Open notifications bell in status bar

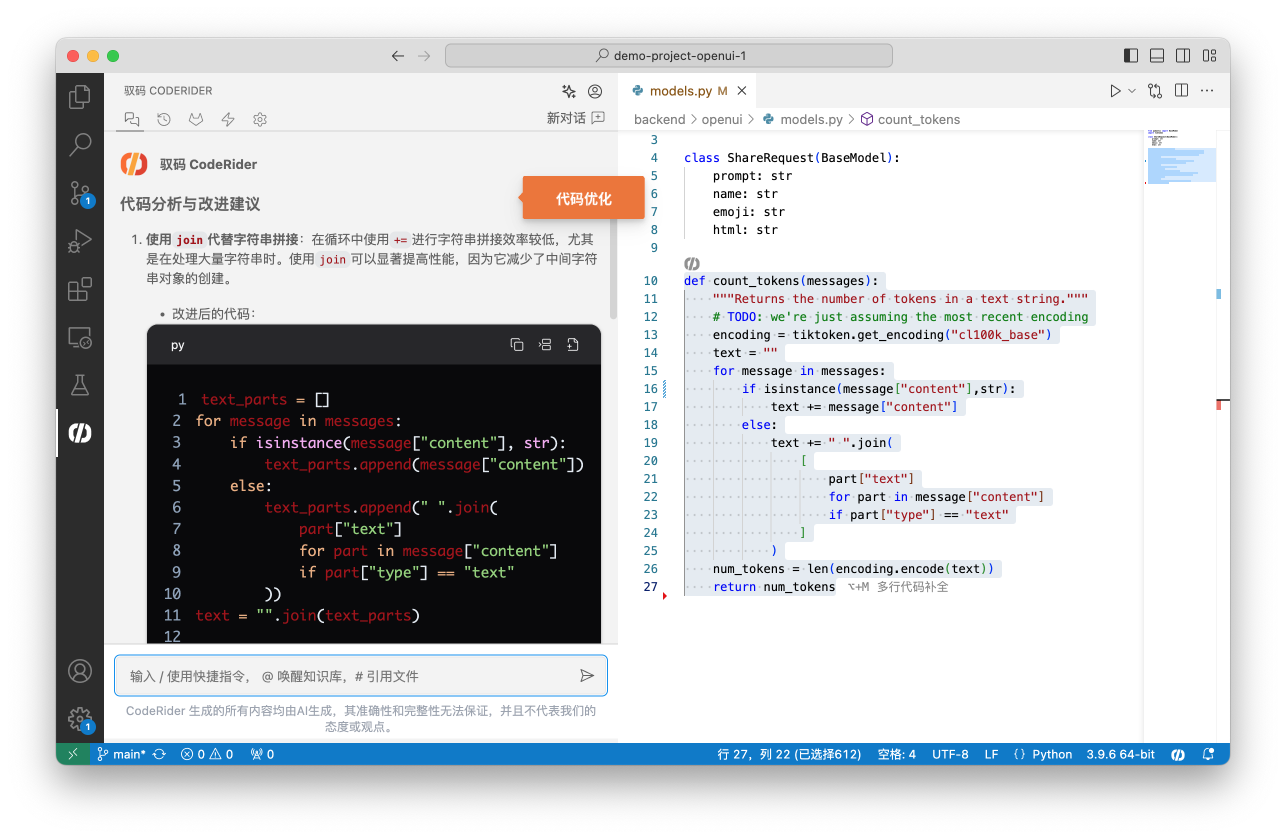[1208, 754]
